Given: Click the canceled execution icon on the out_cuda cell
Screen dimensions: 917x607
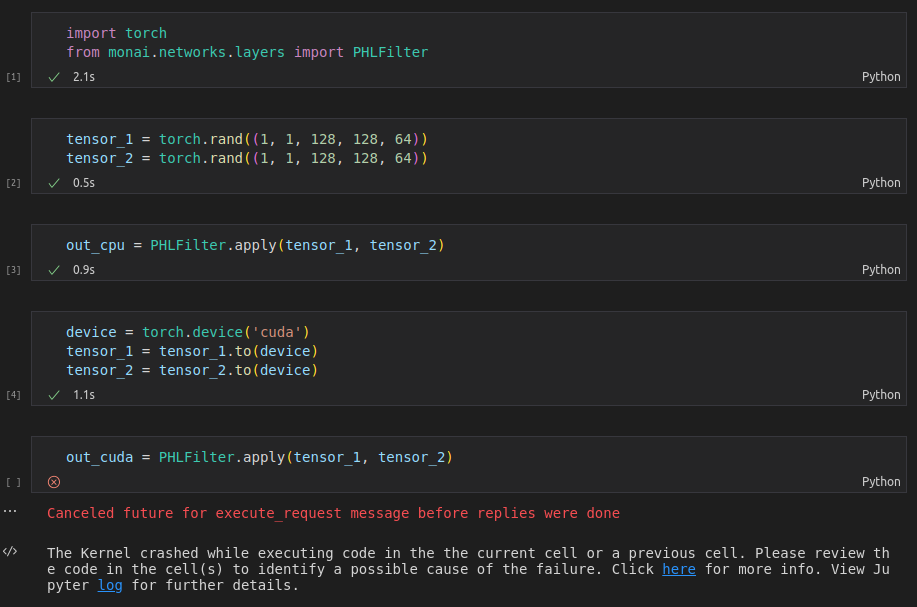Looking at the screenshot, I should (54, 482).
